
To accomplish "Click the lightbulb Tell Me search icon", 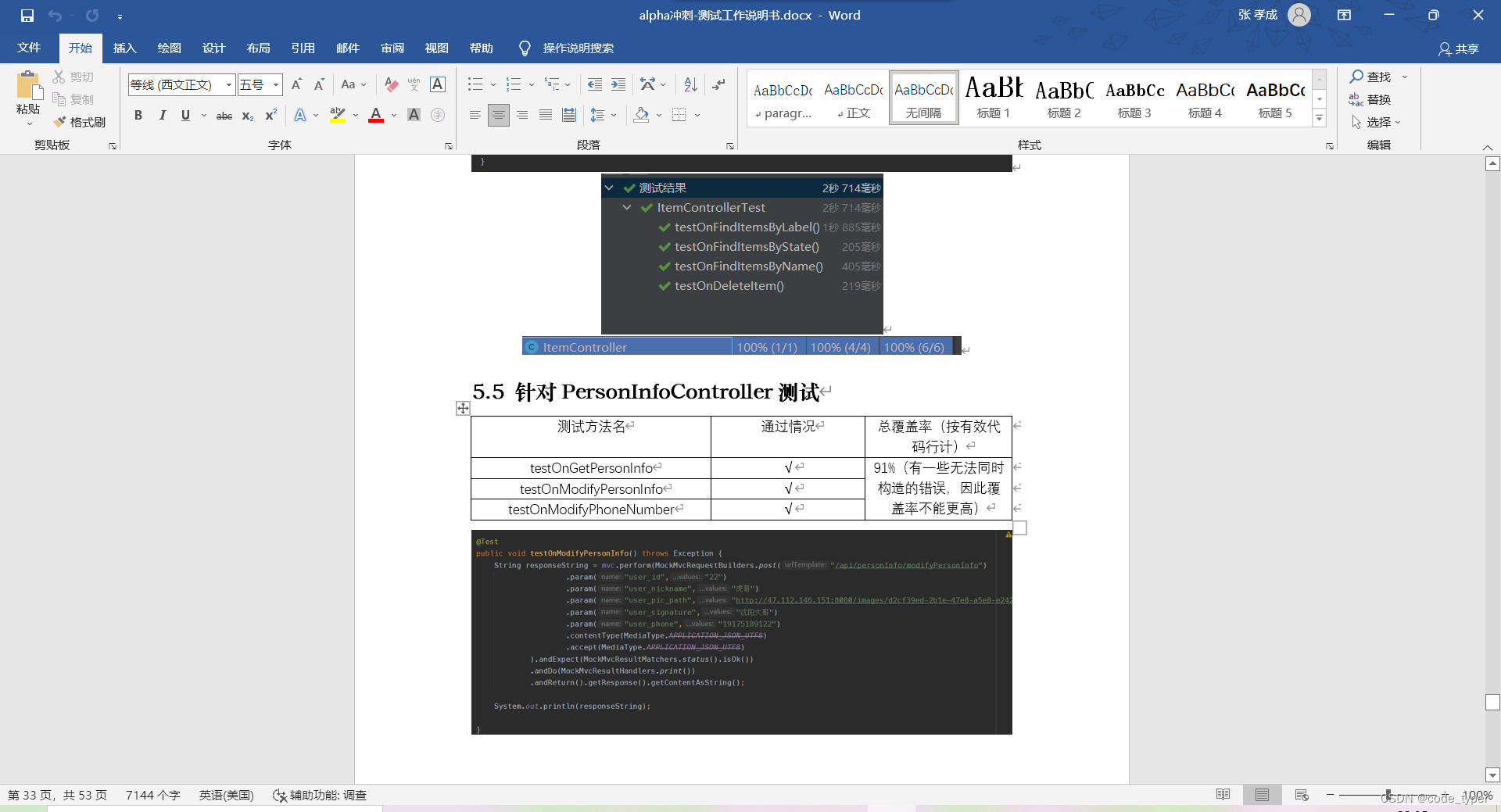I will point(525,48).
